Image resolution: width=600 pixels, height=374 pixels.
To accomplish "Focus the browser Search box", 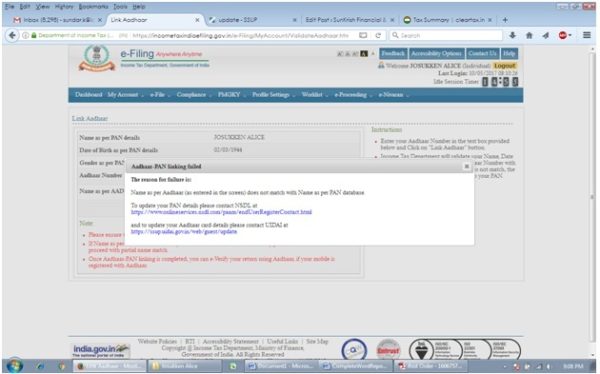I will tap(446, 35).
